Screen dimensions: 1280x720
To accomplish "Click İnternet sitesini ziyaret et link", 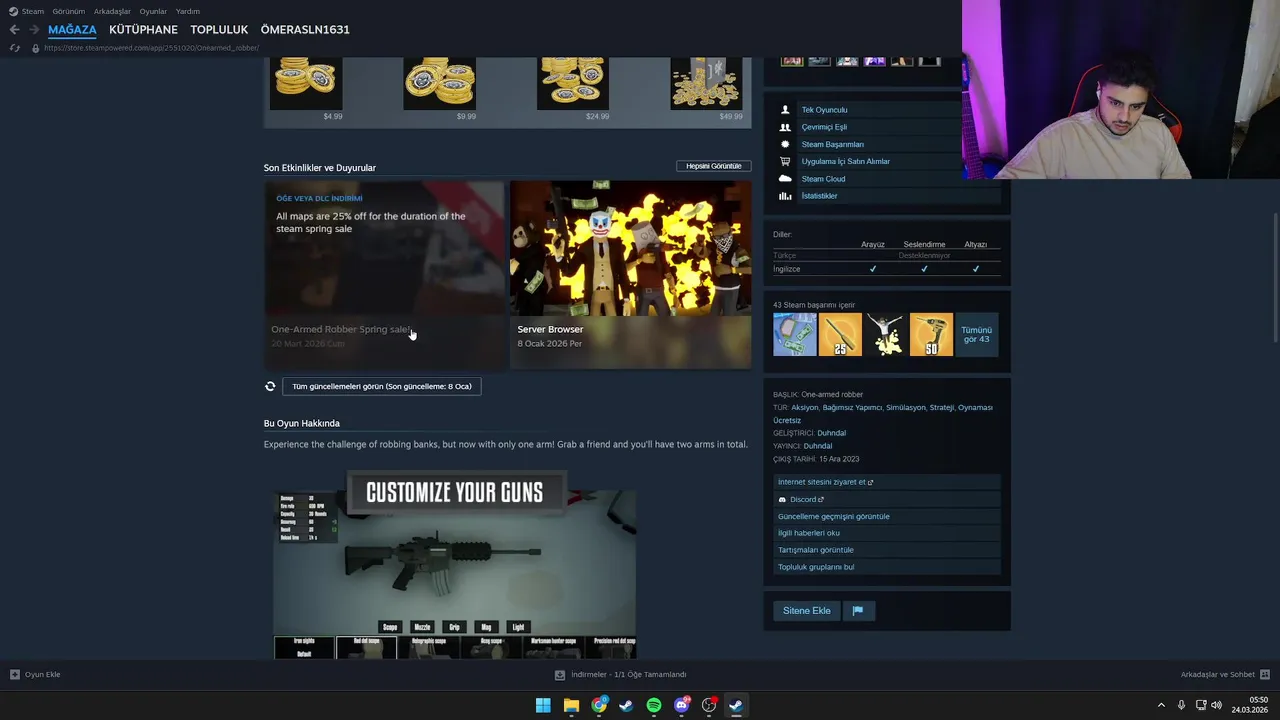I will click(886, 482).
